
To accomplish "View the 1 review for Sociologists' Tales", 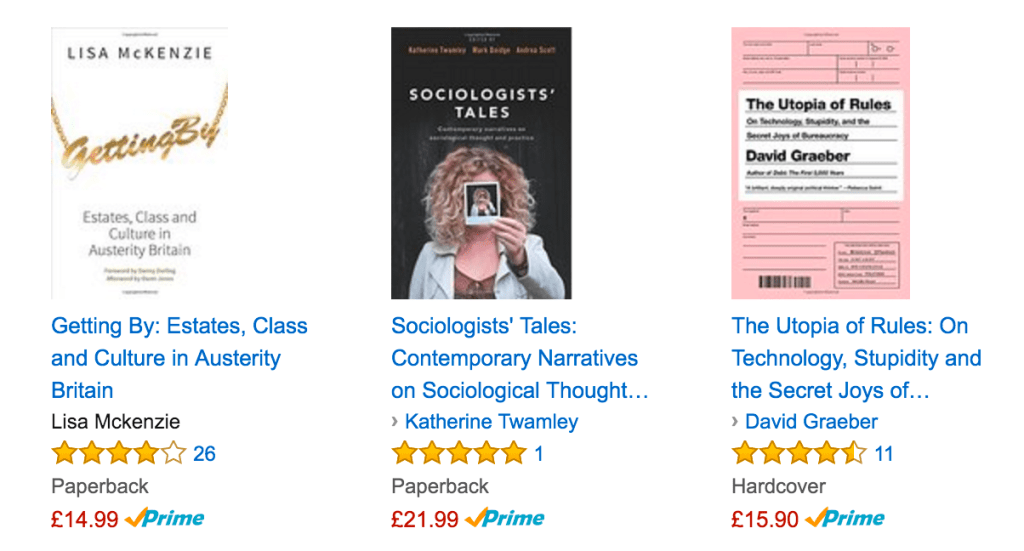I will [539, 454].
